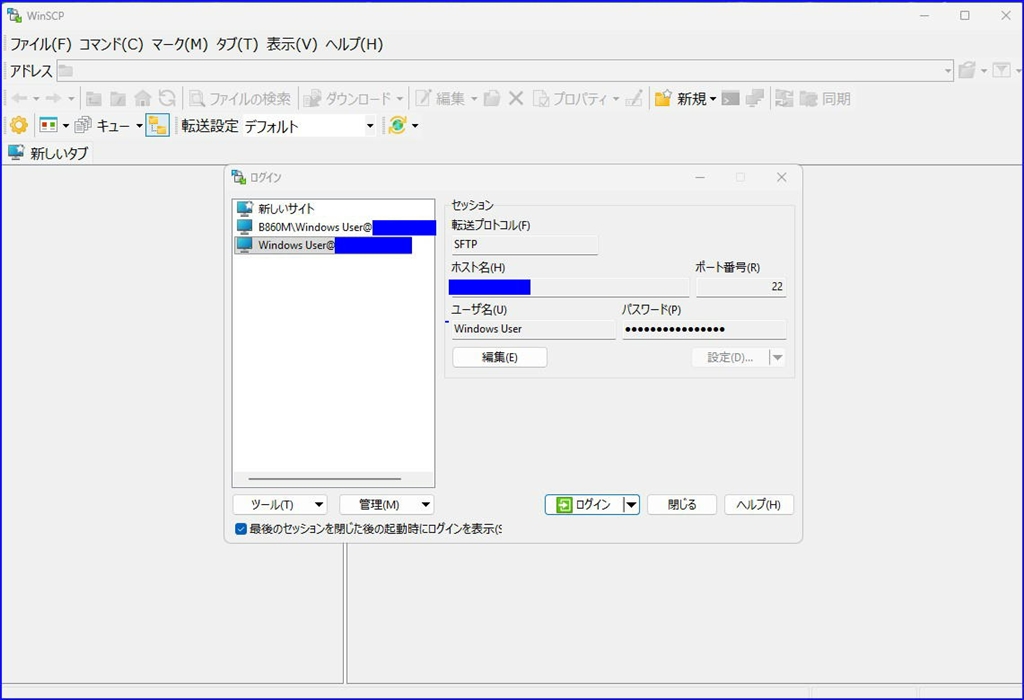
Task: Click the filter funnel icon near address bar
Action: [x=1001, y=70]
